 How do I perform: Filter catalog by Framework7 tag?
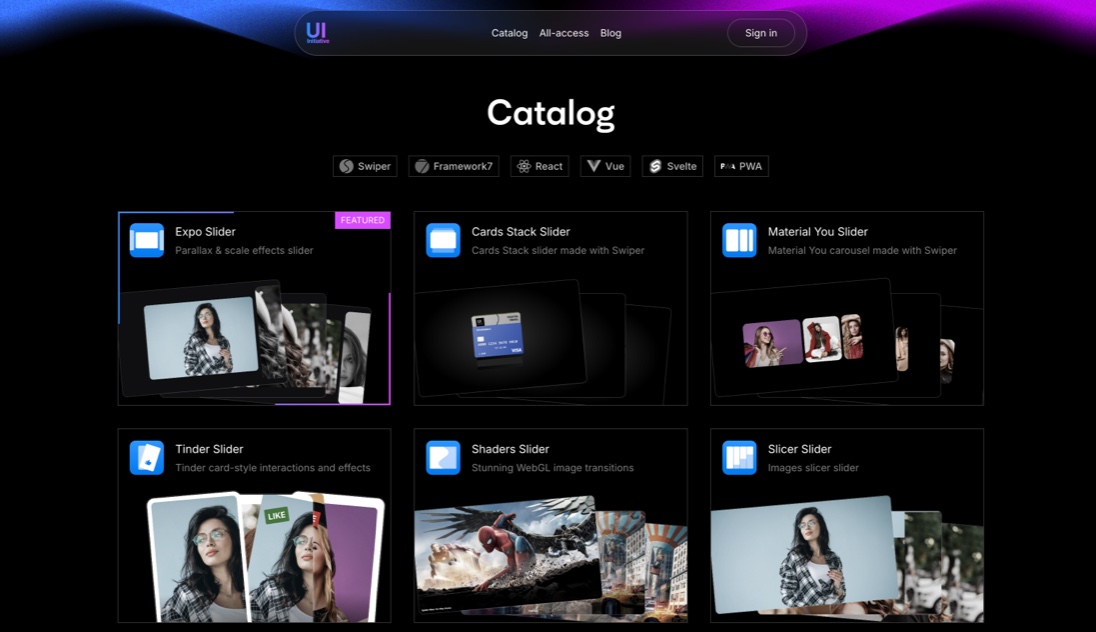click(x=454, y=166)
